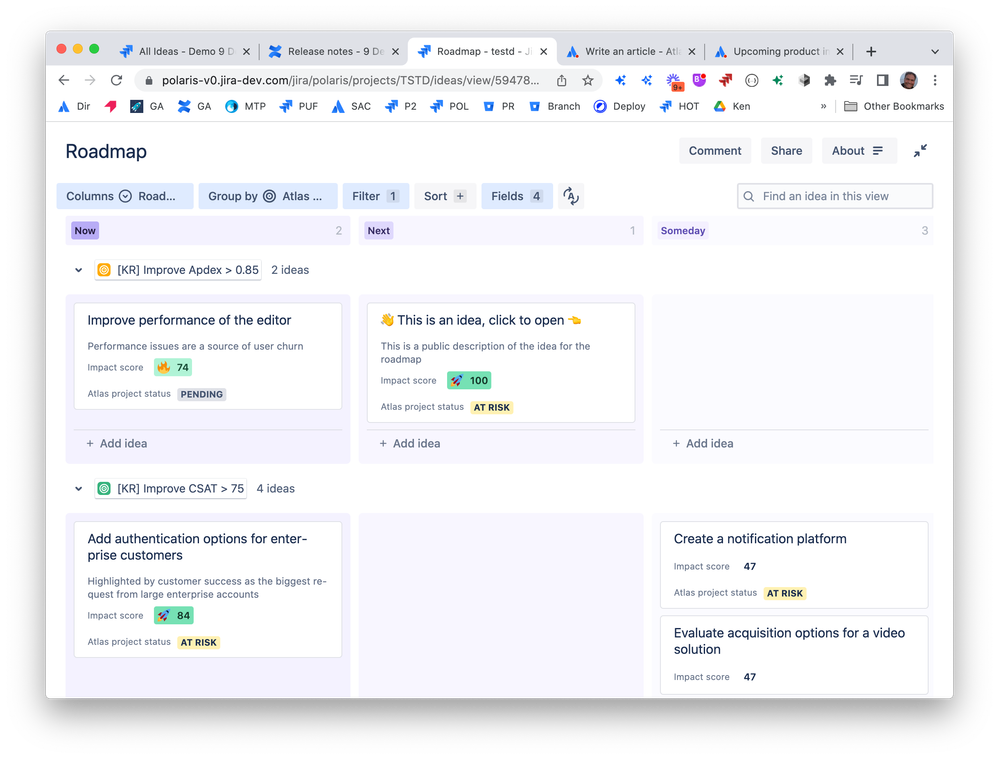Click the browser back arrow
Screen dimensions: 999x759
pos(64,80)
